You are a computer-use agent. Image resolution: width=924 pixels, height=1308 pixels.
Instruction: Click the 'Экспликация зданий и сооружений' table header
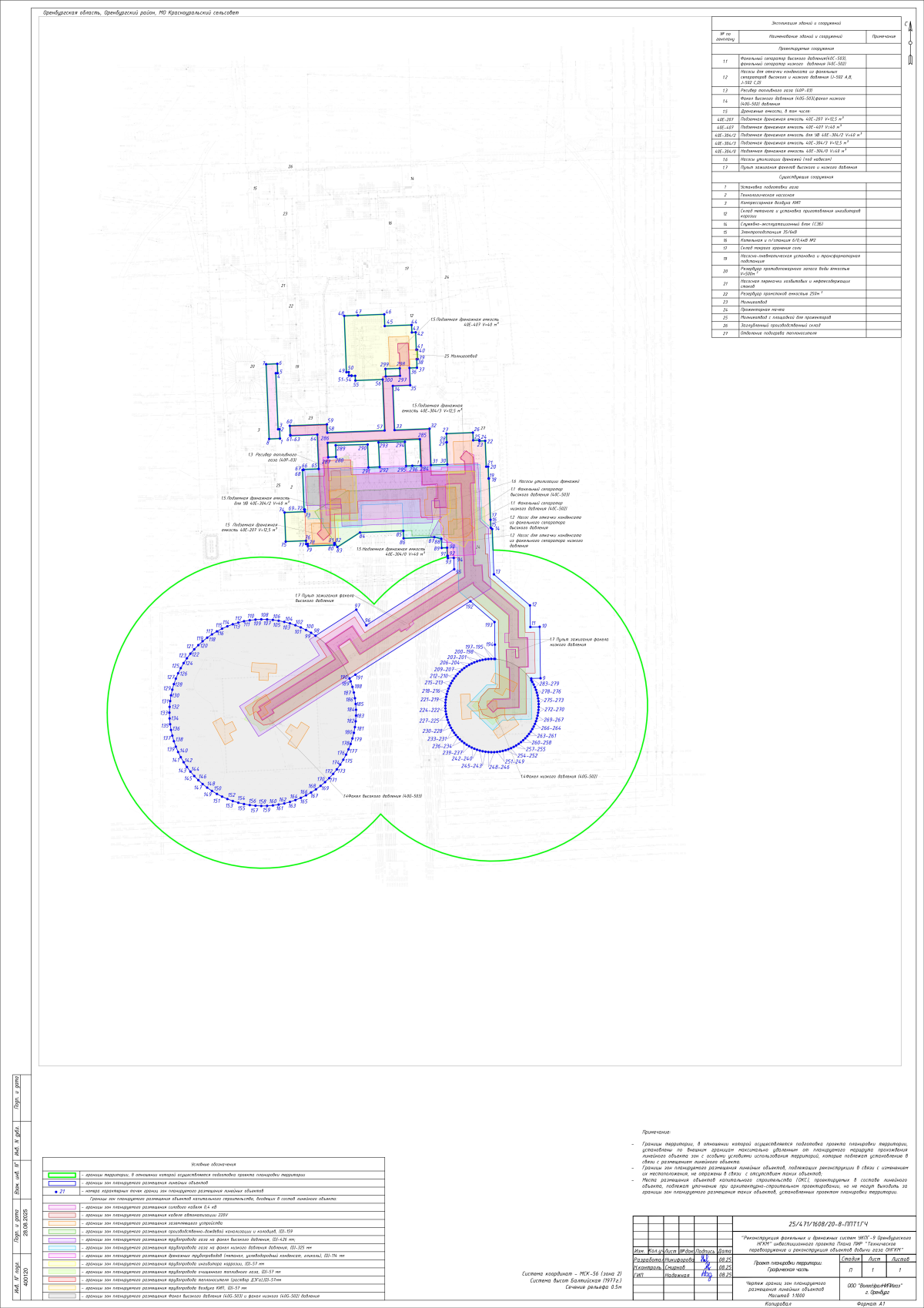pyautogui.click(x=806, y=24)
